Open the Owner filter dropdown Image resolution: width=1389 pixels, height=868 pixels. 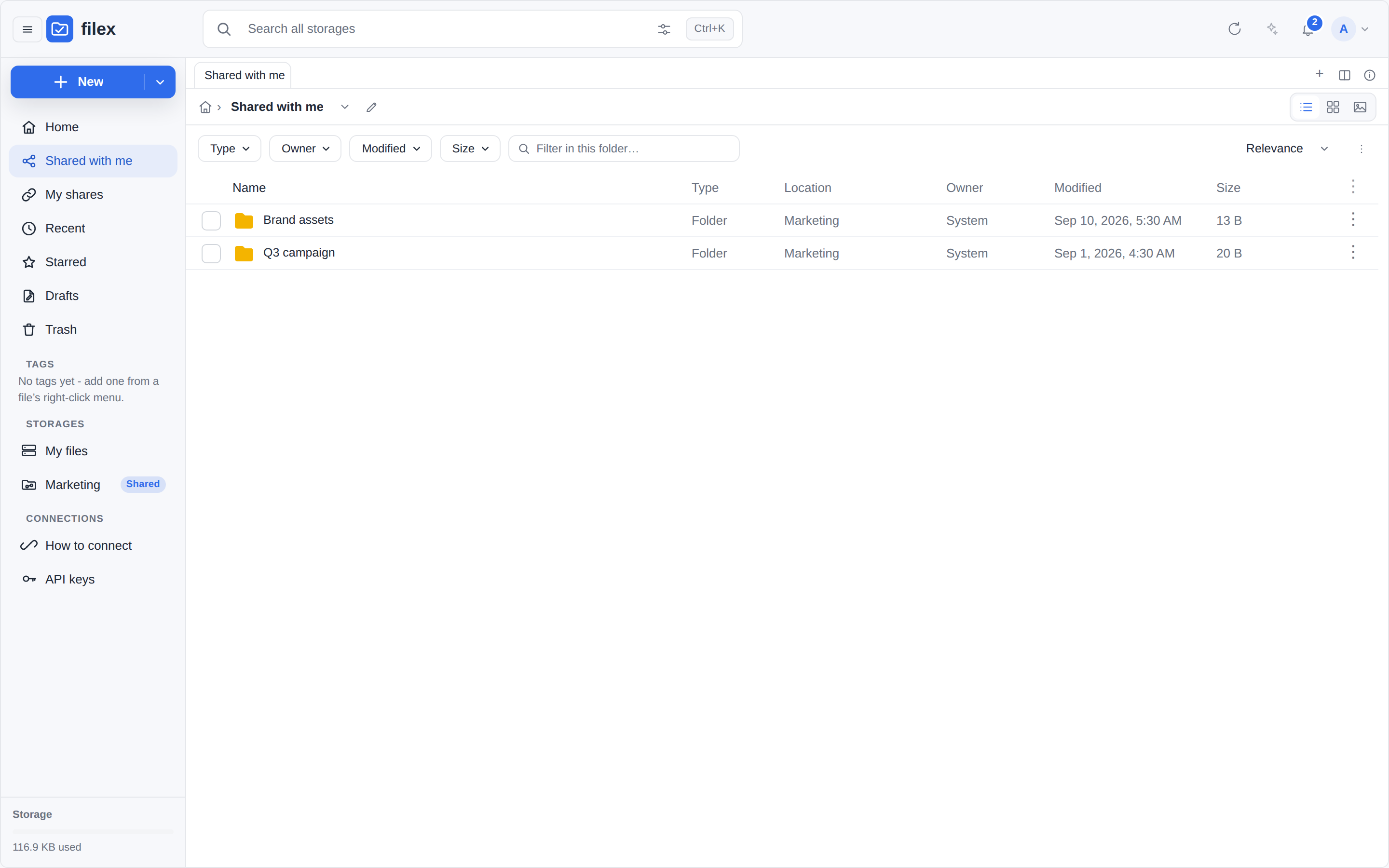305,149
